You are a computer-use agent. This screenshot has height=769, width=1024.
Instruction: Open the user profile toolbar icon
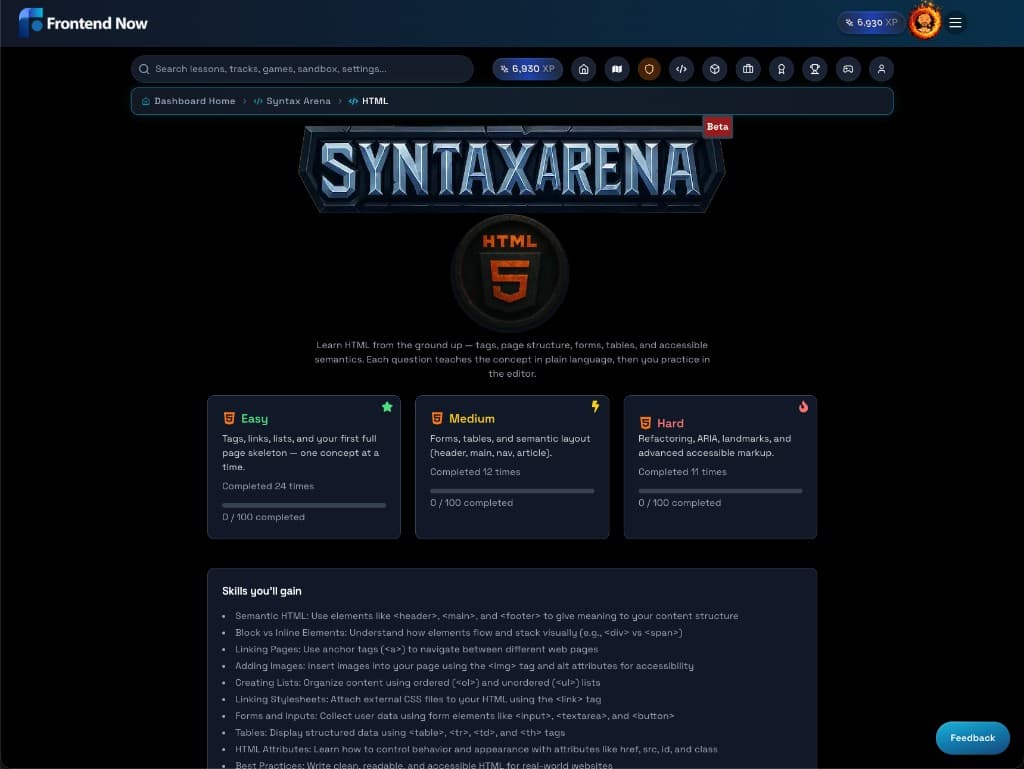[x=881, y=69]
